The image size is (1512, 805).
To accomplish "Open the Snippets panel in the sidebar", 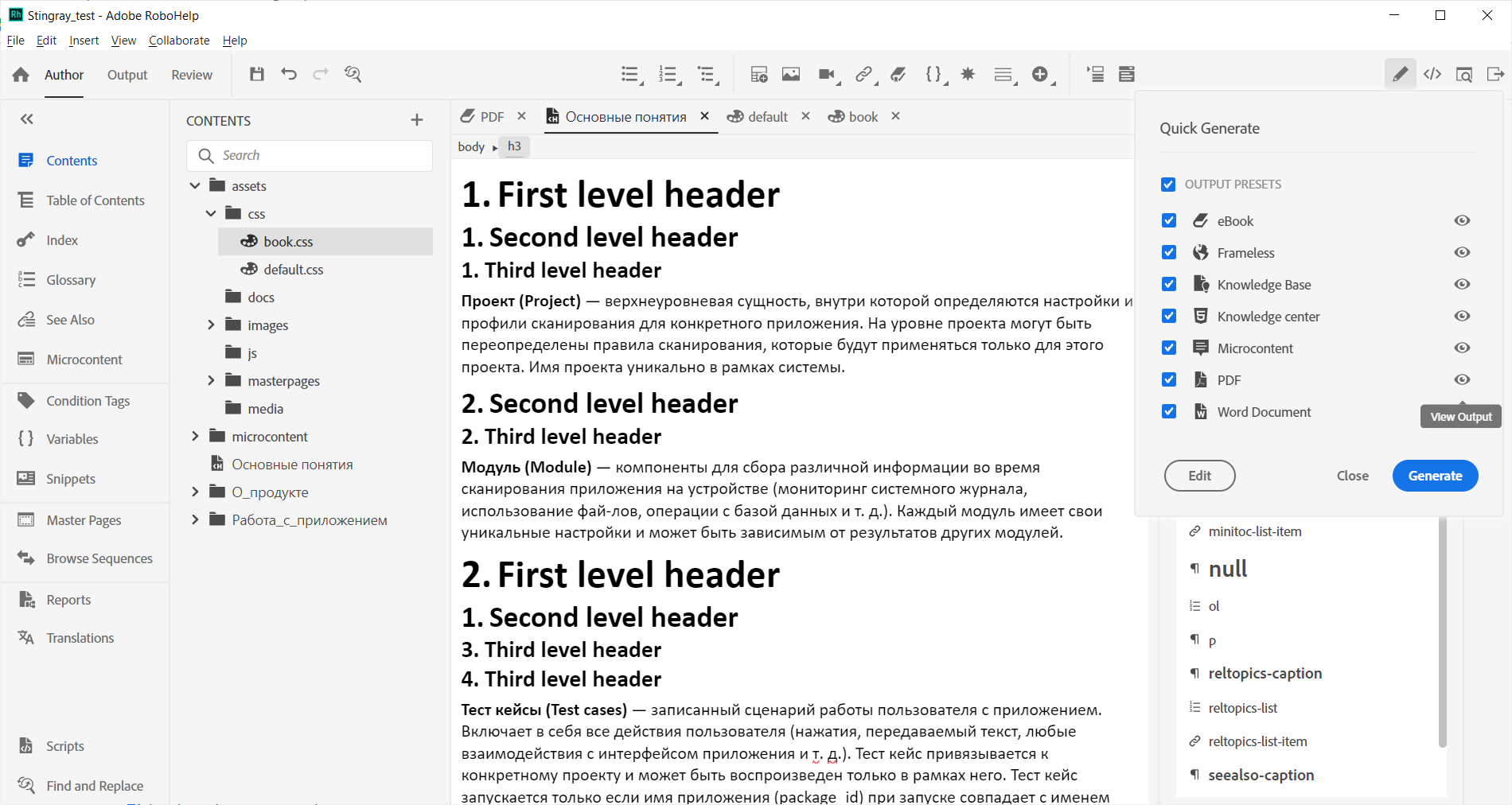I will (x=72, y=478).
